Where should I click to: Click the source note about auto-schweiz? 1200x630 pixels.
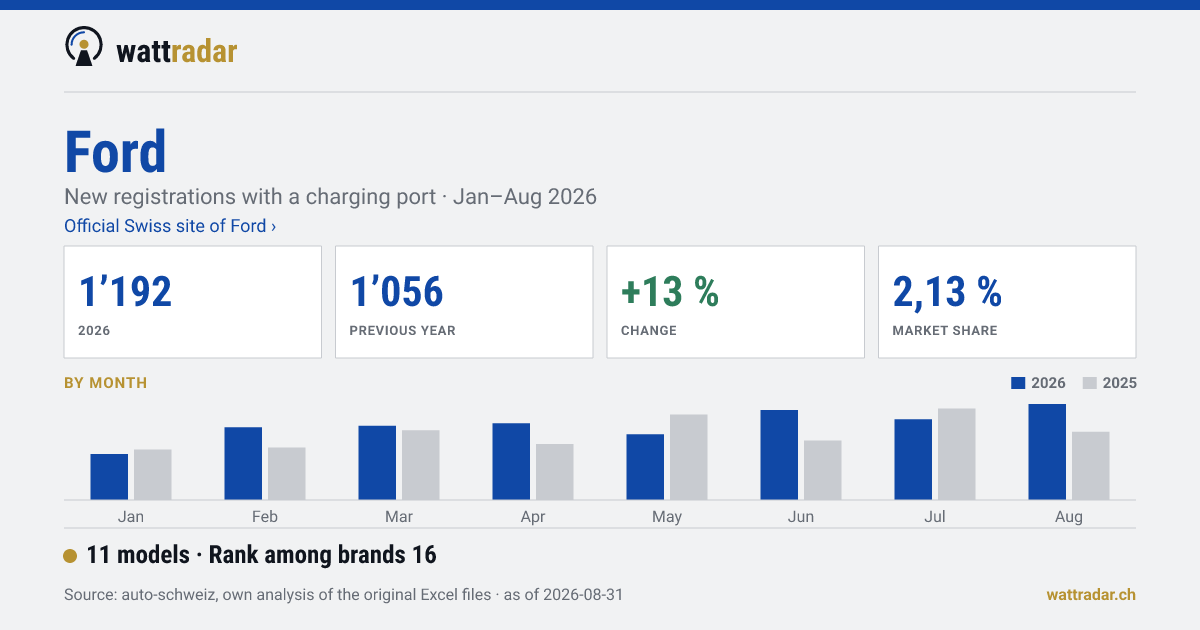click(343, 594)
